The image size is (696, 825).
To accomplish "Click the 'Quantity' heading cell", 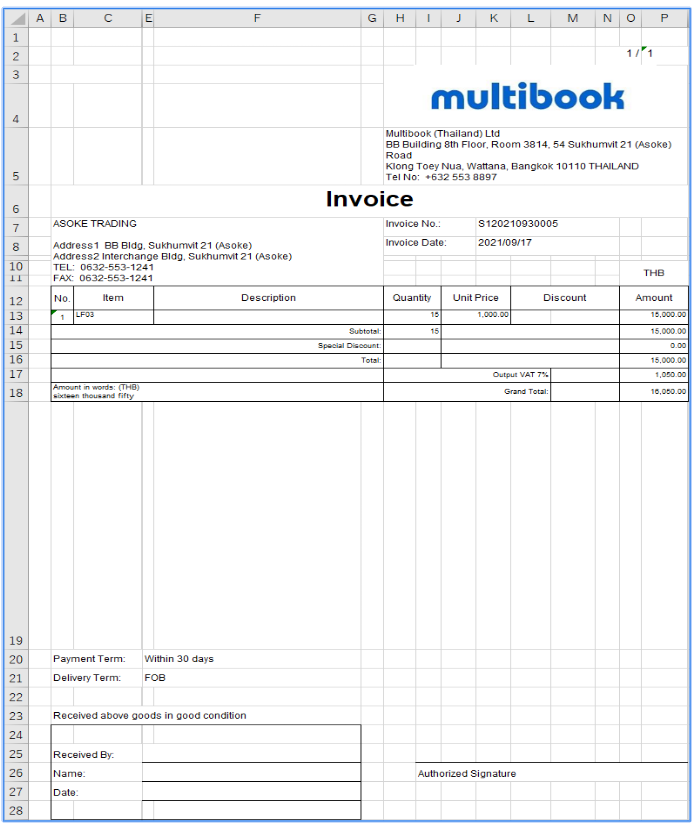I will click(412, 298).
